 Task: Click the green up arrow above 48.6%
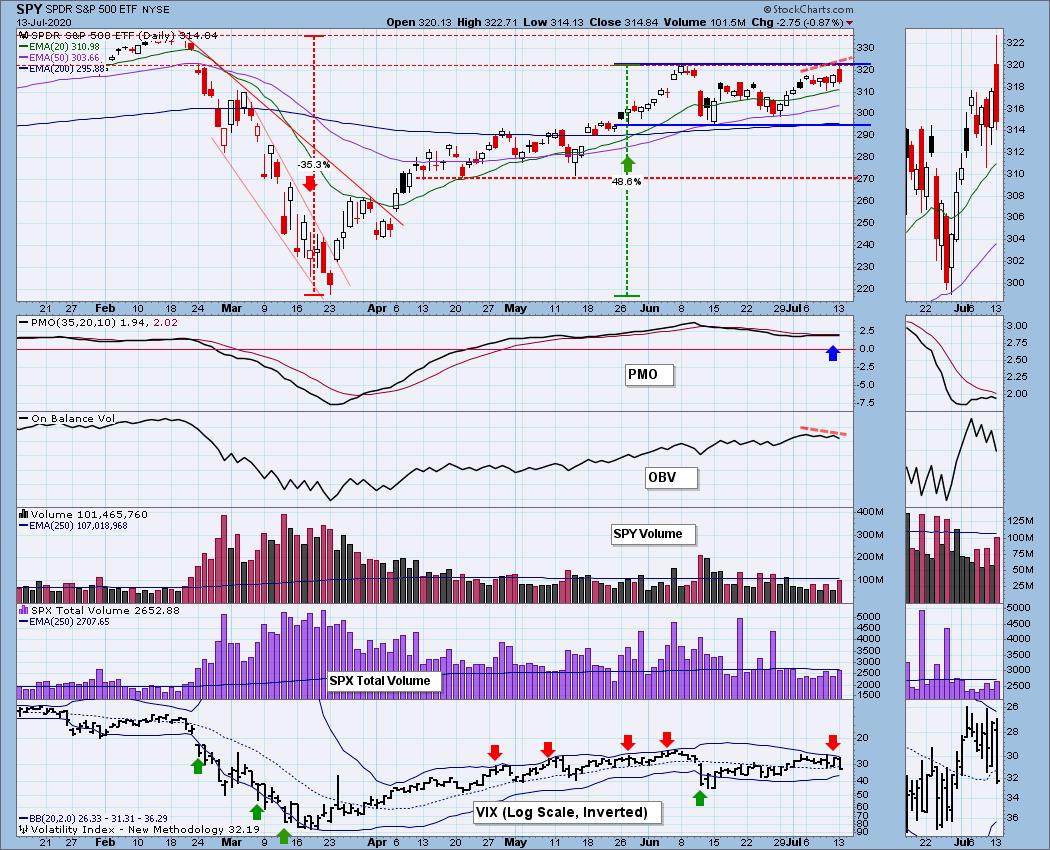pos(627,164)
